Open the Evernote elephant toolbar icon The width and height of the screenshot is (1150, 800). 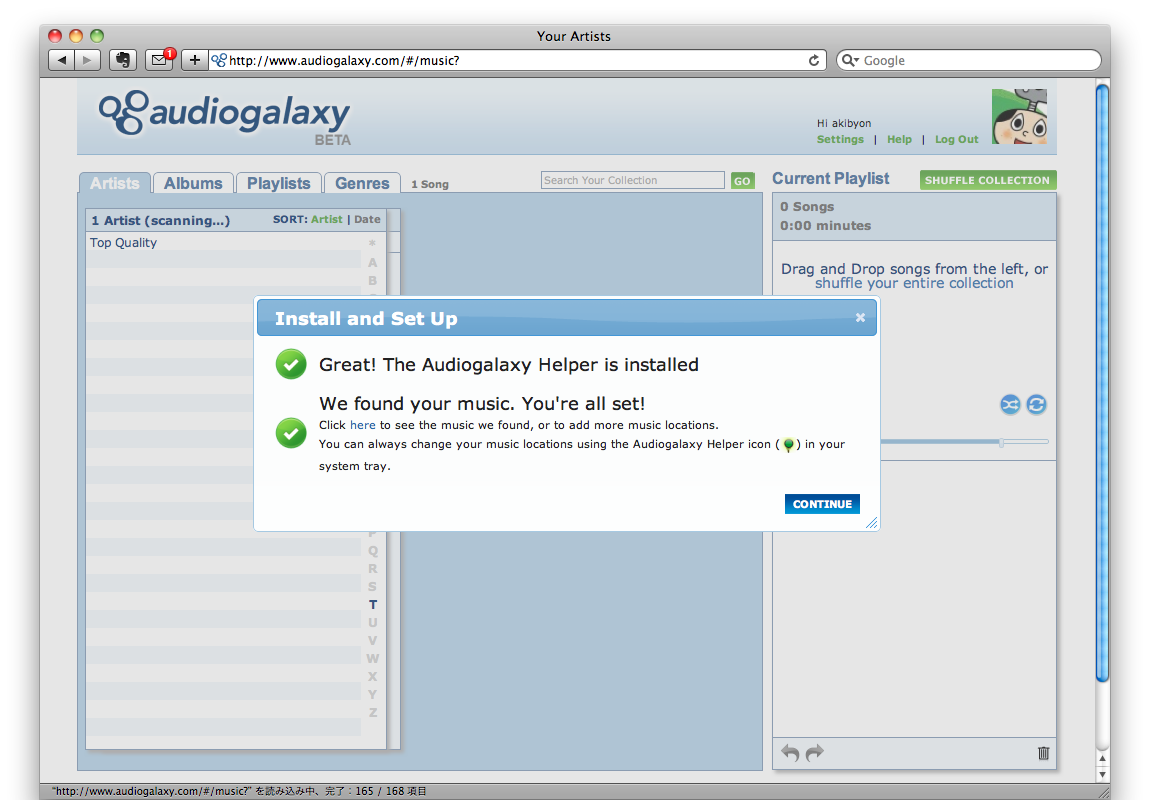(122, 60)
